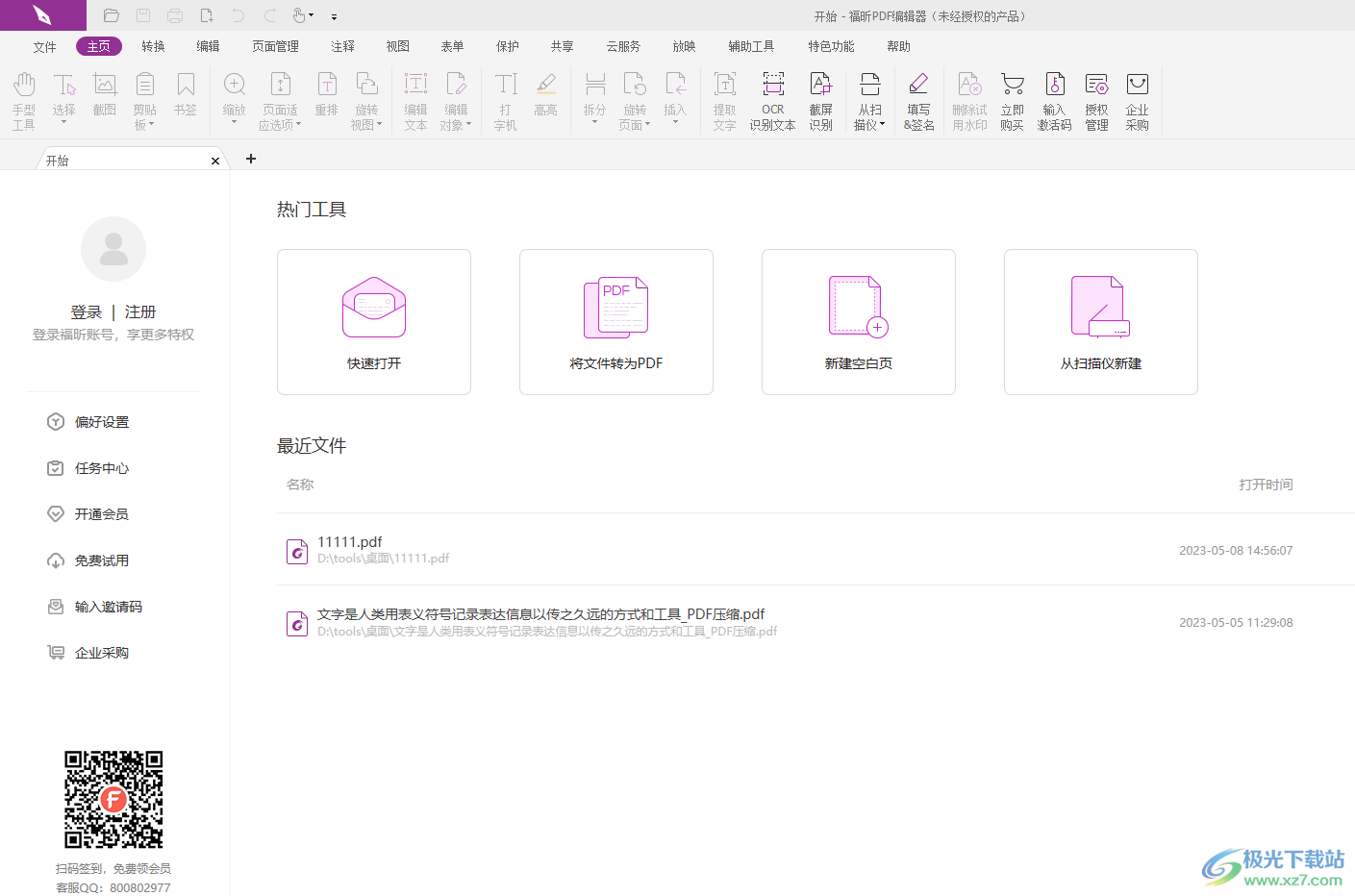Click the sign-in QR code
This screenshot has height=896, width=1355.
113,800
